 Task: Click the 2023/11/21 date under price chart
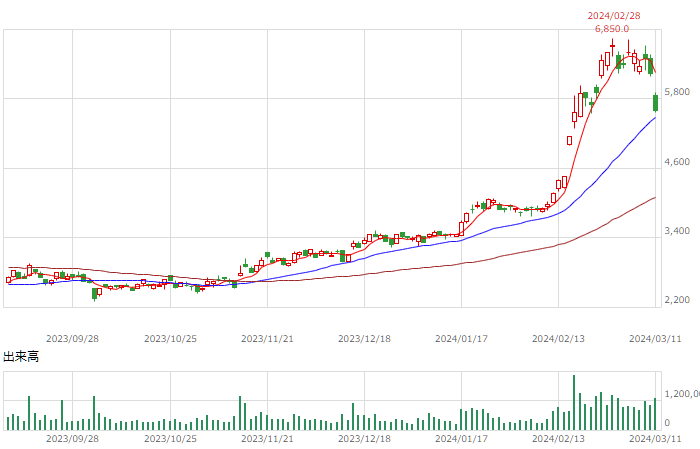pyautogui.click(x=267, y=339)
